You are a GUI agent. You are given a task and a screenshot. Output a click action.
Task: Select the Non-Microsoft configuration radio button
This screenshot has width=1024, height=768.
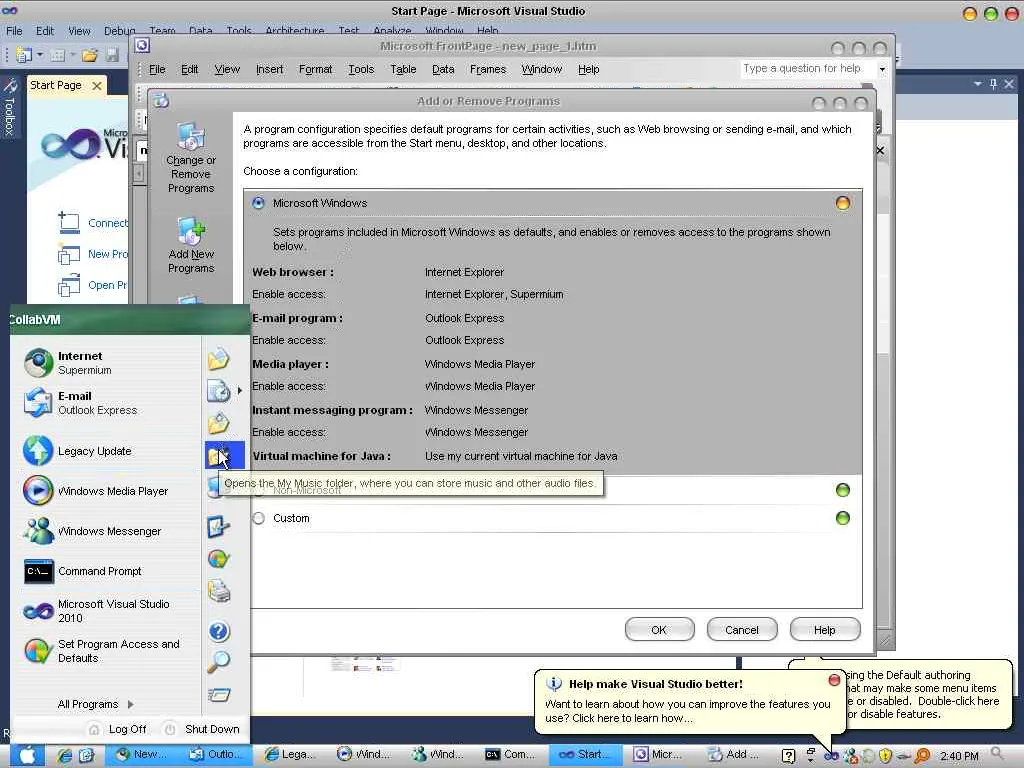pos(259,490)
